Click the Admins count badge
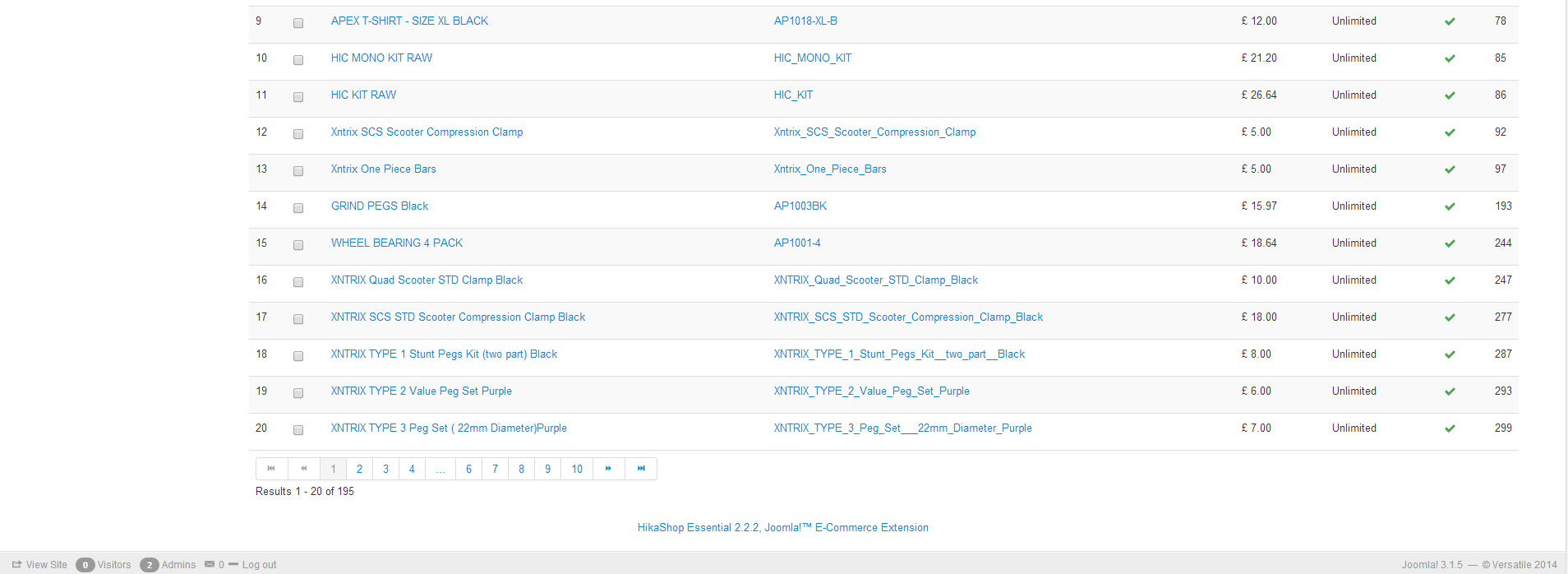Image resolution: width=1568 pixels, height=574 pixels. pyautogui.click(x=149, y=565)
